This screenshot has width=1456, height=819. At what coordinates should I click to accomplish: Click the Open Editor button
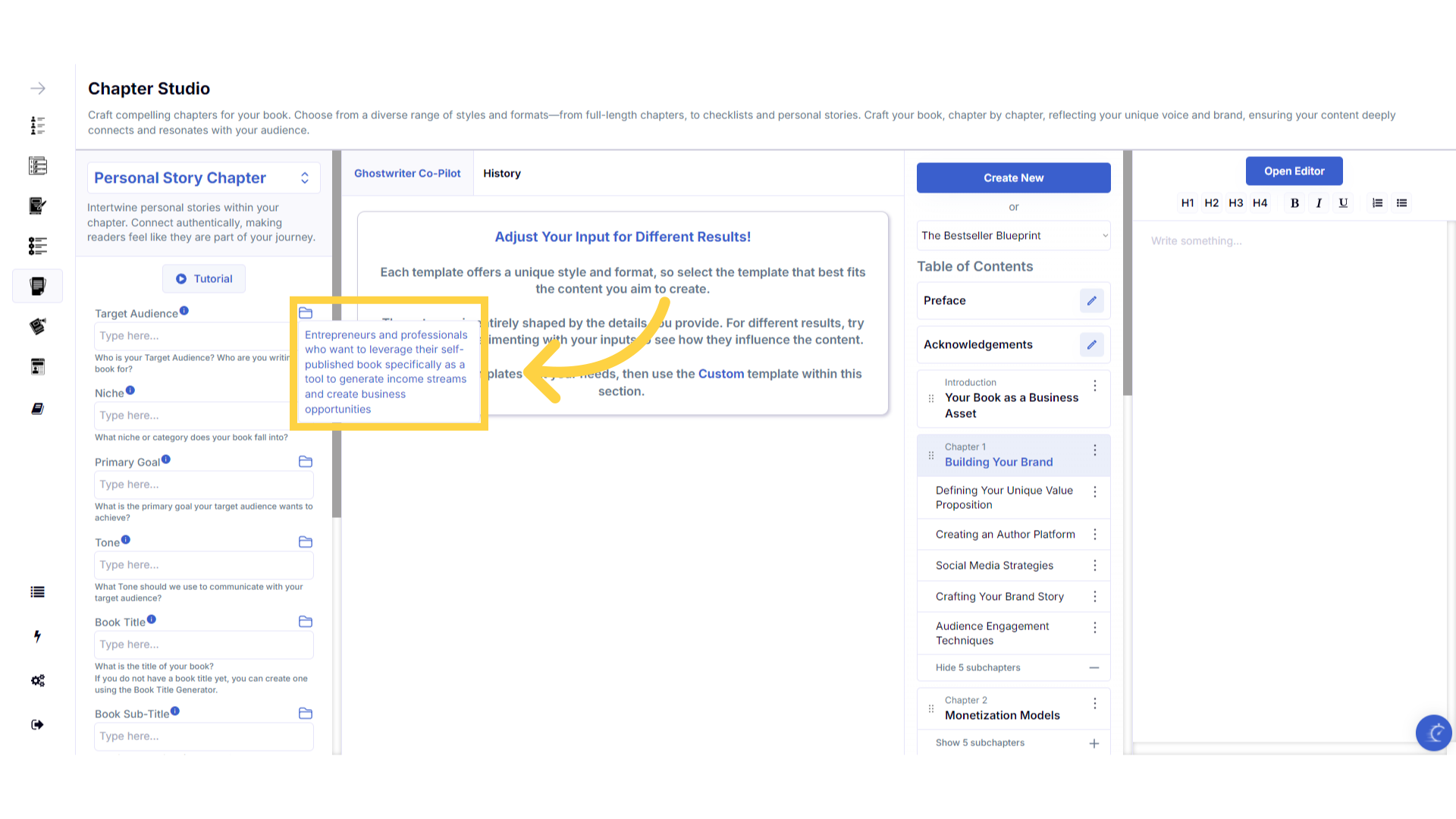pos(1294,171)
